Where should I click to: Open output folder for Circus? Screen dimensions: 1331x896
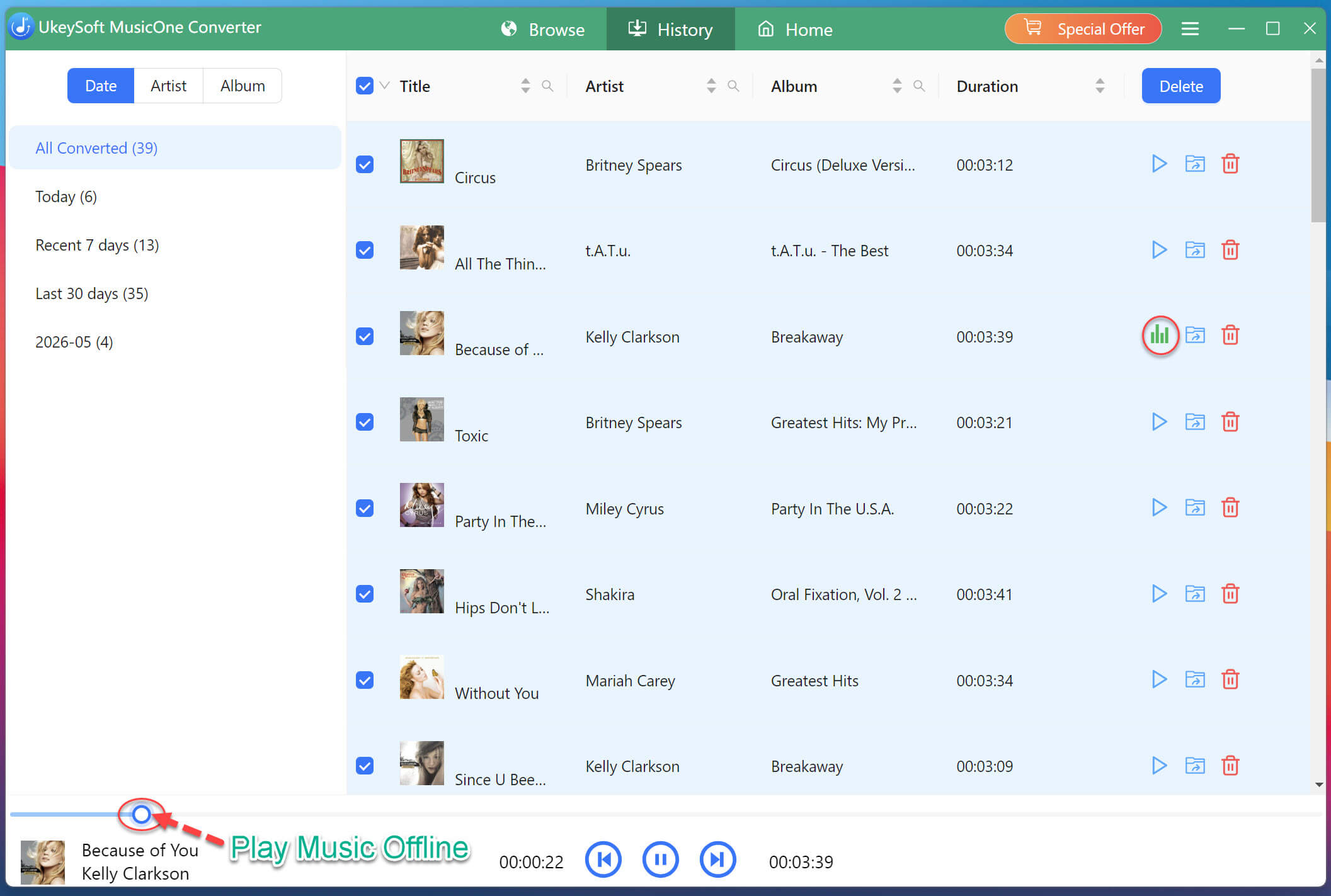pyautogui.click(x=1195, y=164)
